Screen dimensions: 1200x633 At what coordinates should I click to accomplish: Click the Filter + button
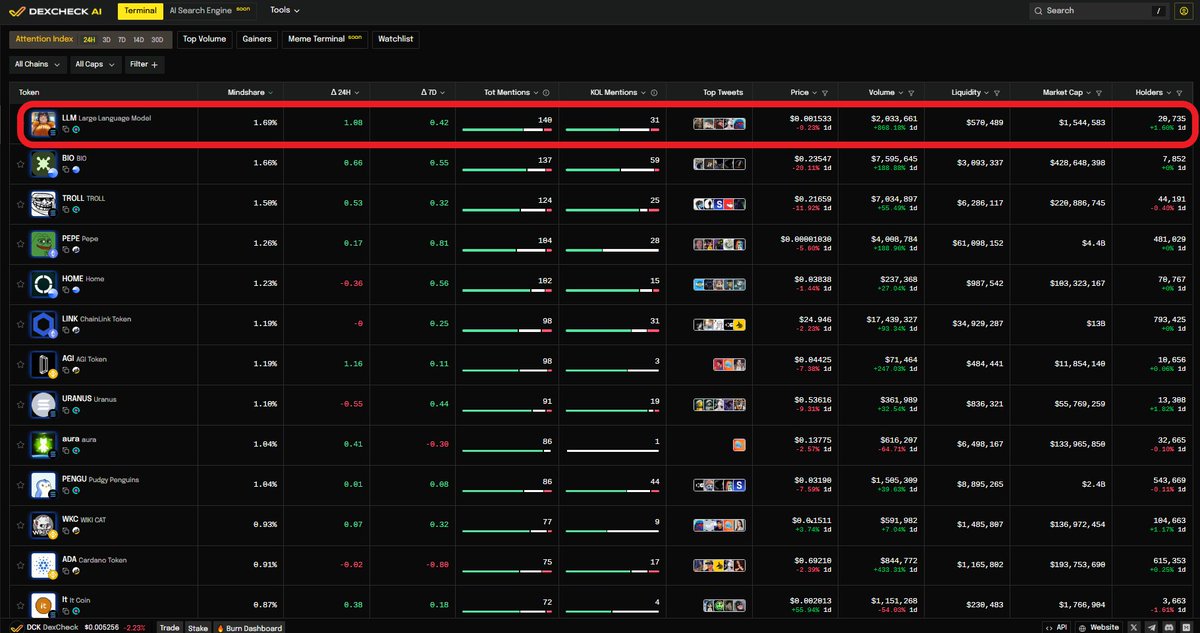(145, 64)
